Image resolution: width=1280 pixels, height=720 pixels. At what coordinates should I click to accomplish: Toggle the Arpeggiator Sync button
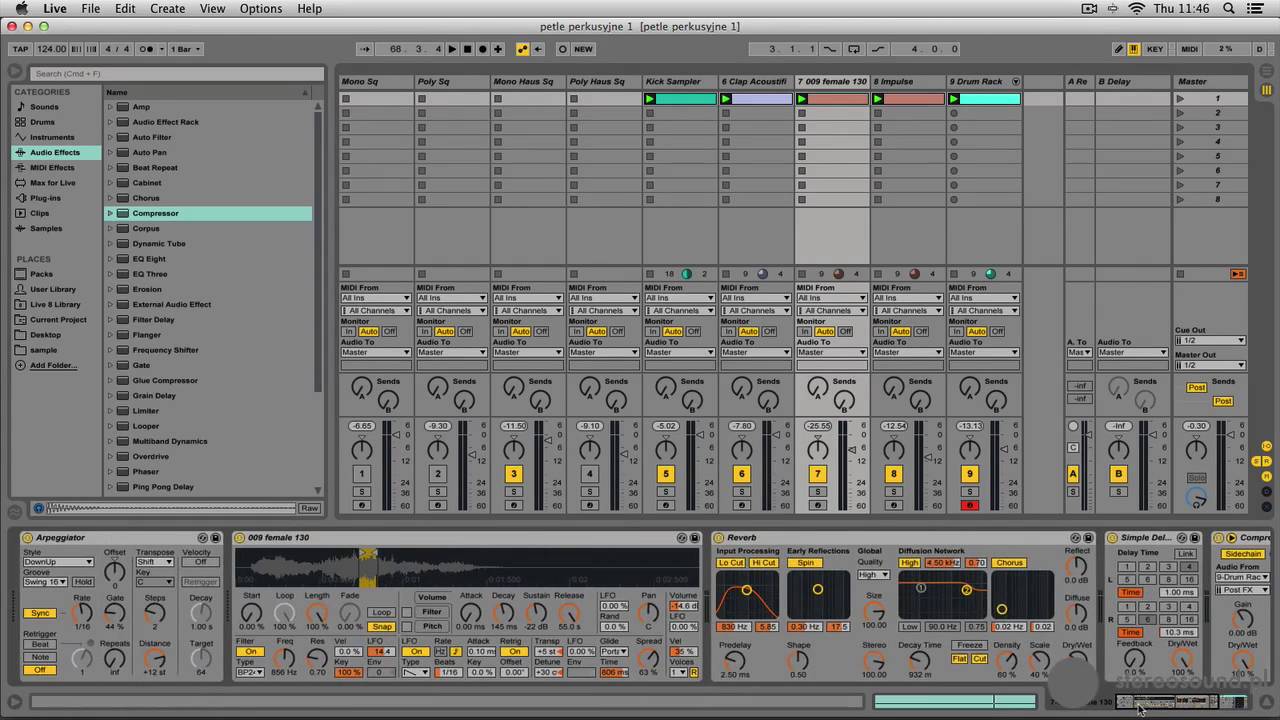[40, 613]
